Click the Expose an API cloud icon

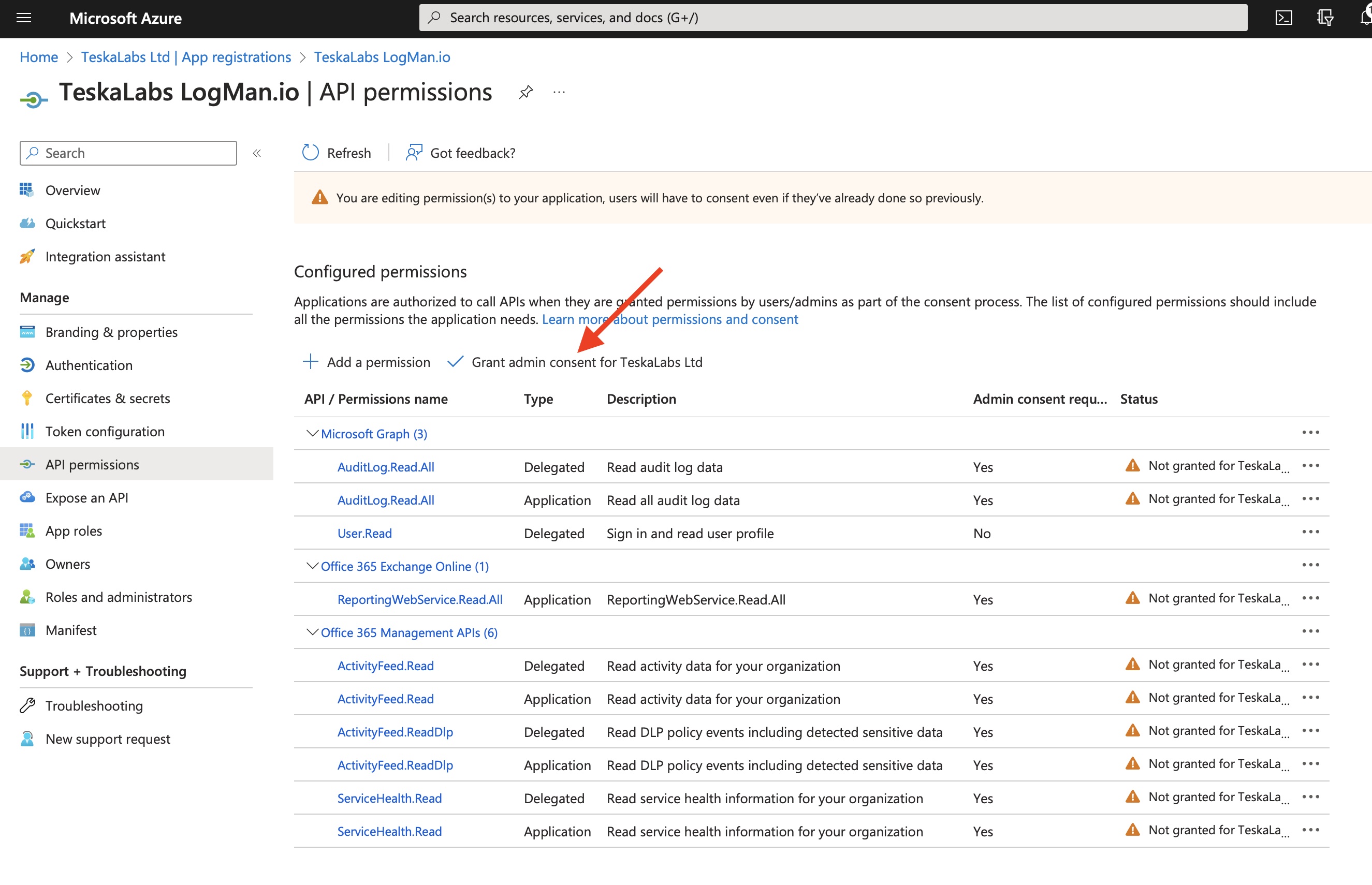click(27, 498)
